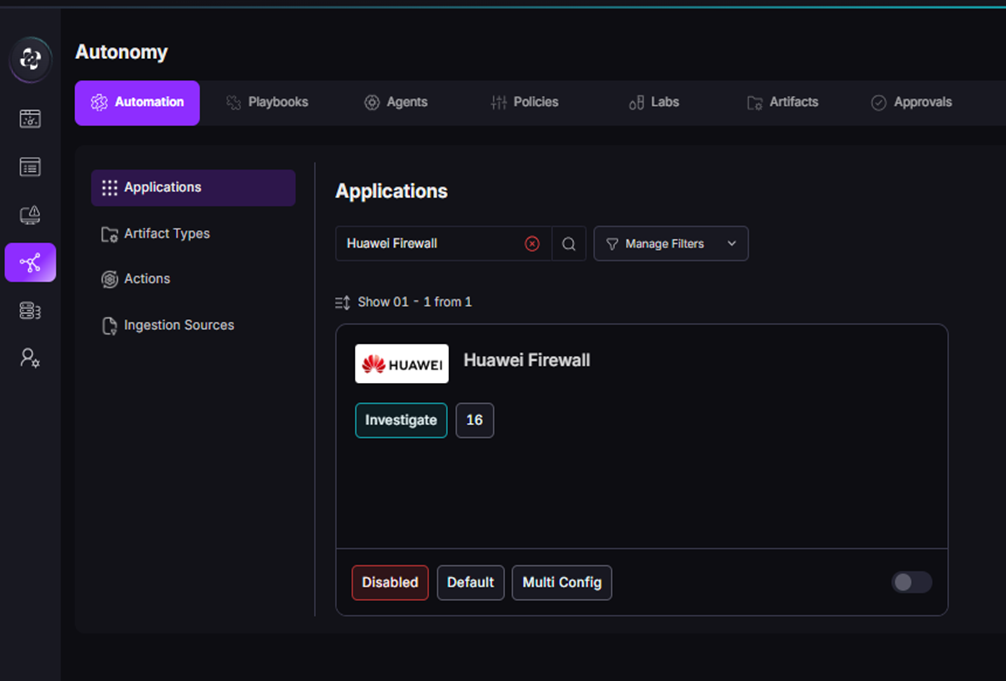This screenshot has height=681, width=1006.
Task: Open the server database icon in sidebar
Action: [30, 311]
